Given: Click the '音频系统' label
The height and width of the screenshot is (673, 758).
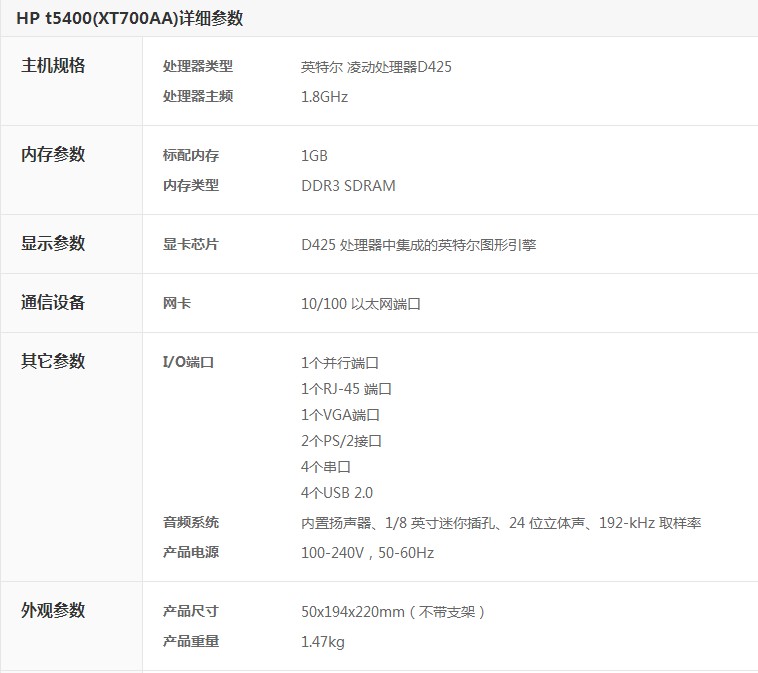Looking at the screenshot, I should [x=191, y=523].
